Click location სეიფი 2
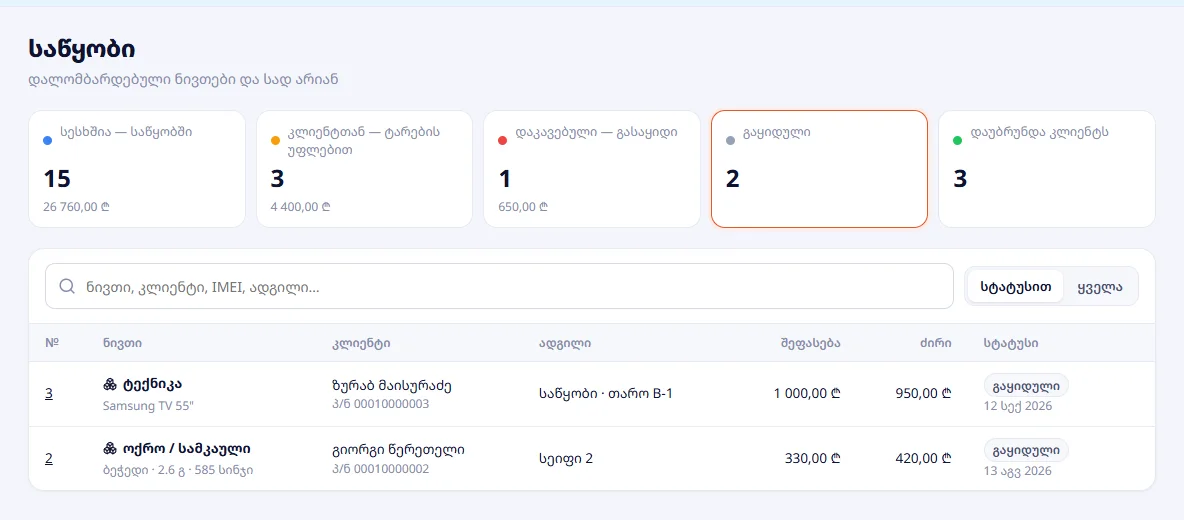The width and height of the screenshot is (1184, 520). [566, 458]
